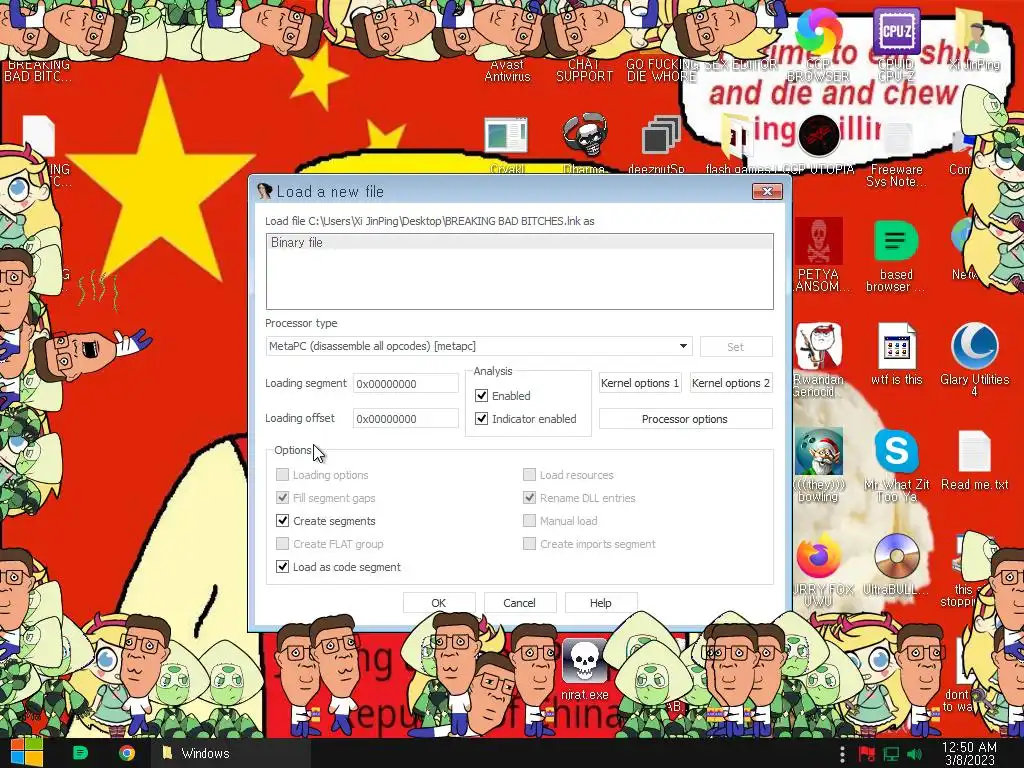
Task: Select the Freeware Sys Note icon
Action: point(897,138)
